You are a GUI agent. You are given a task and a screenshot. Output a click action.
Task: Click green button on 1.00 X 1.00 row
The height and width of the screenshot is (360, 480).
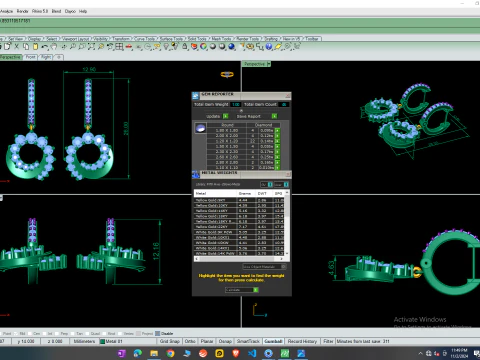(277, 131)
